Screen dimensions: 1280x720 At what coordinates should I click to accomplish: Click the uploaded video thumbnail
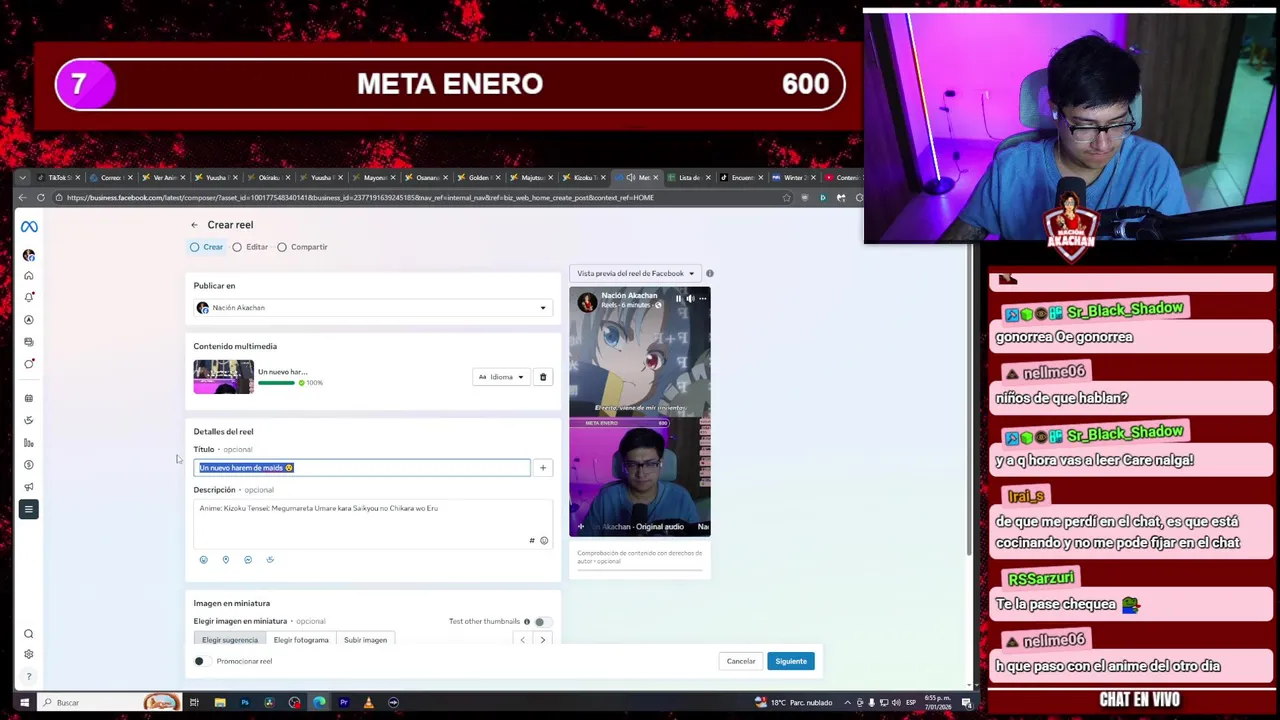[224, 377]
